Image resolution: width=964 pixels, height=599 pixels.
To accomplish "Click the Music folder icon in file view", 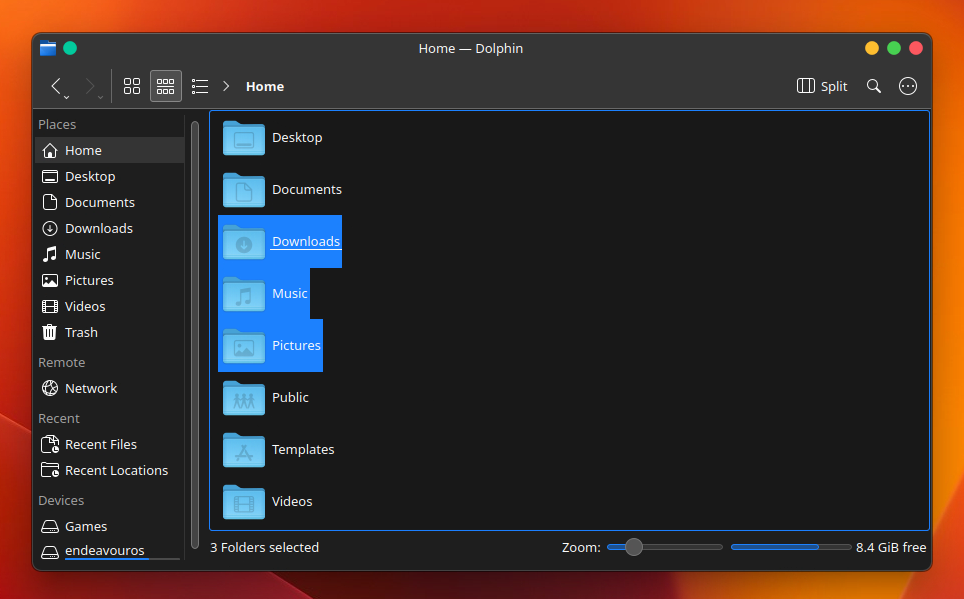I will coord(243,293).
